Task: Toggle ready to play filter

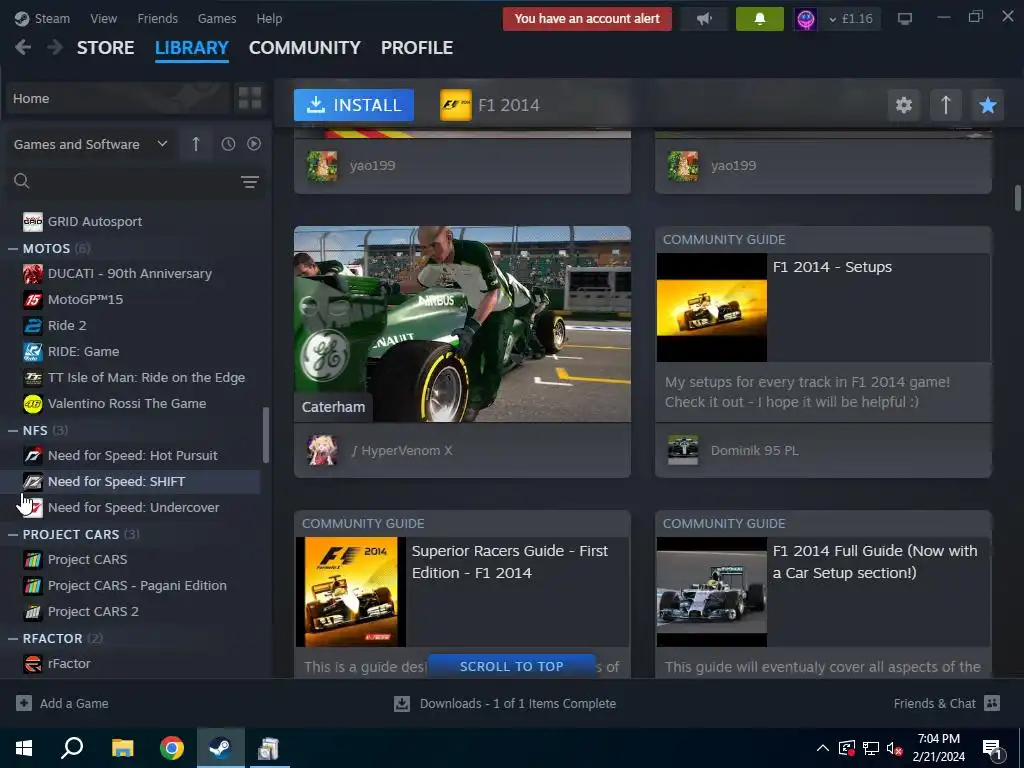Action: pos(254,144)
